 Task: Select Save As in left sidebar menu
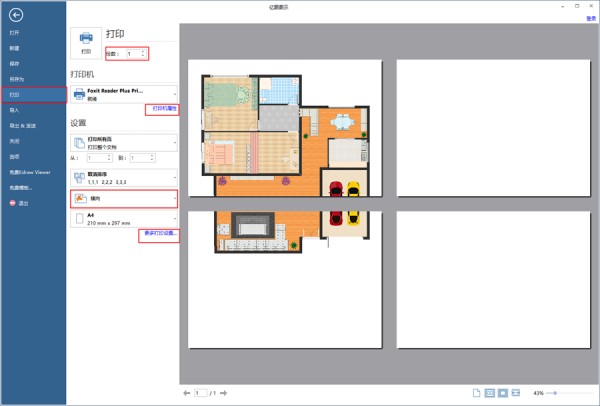16,78
